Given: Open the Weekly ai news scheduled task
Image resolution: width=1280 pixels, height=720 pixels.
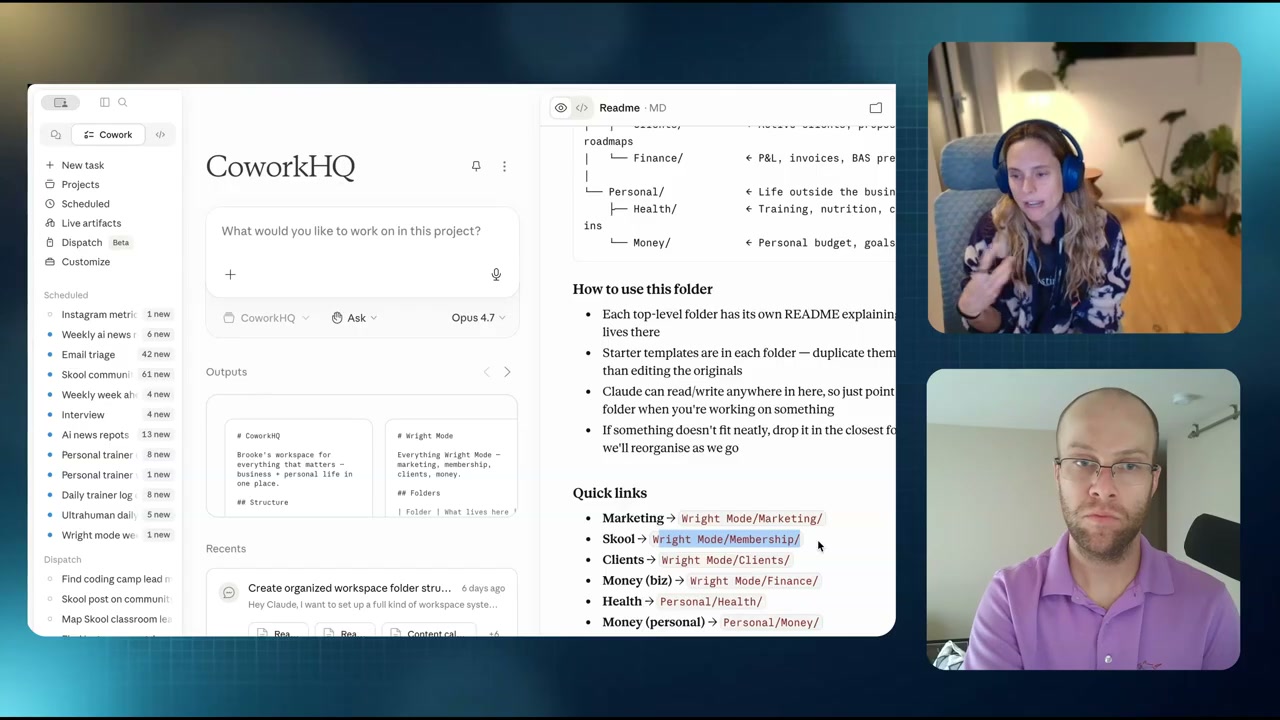Looking at the screenshot, I should click(x=108, y=334).
